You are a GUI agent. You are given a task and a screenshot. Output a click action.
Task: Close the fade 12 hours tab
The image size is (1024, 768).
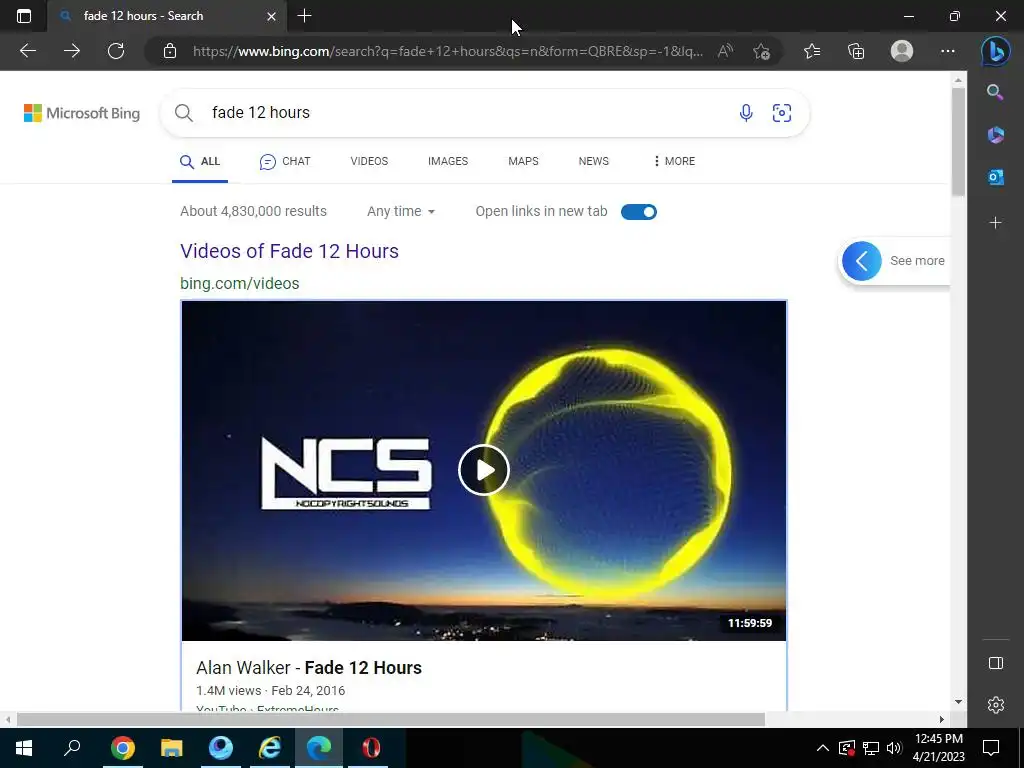[272, 16]
